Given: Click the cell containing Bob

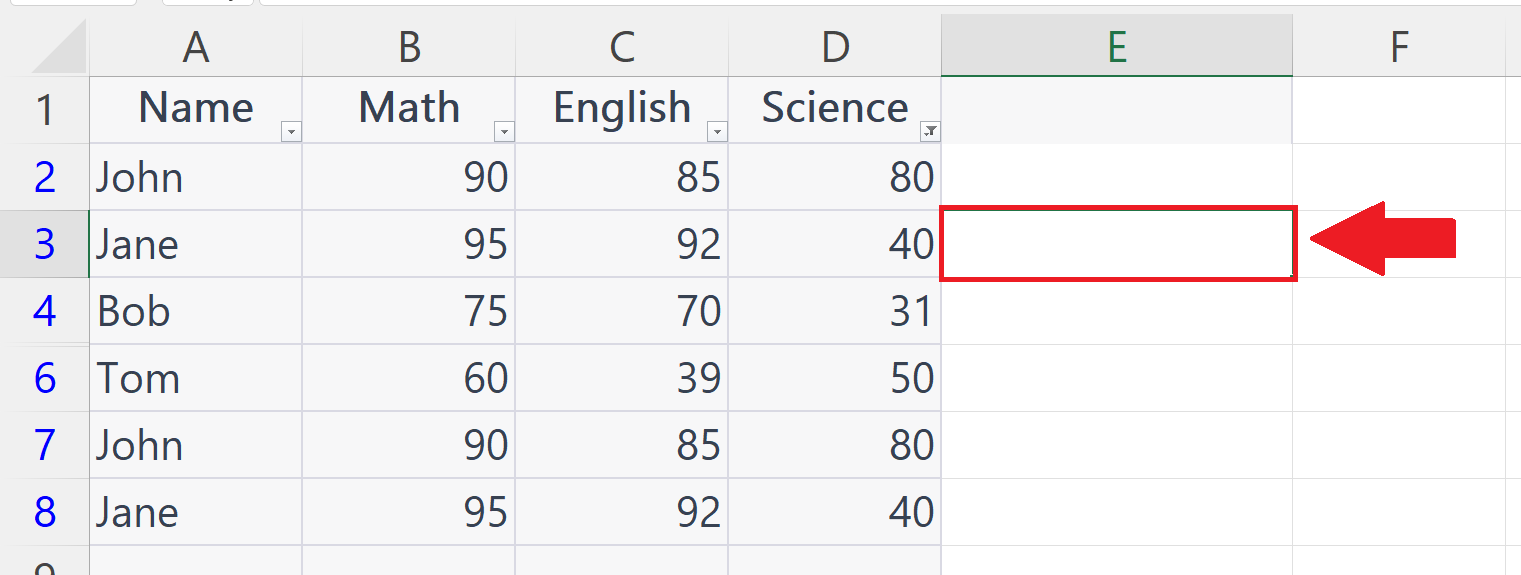Looking at the screenshot, I should (x=196, y=311).
